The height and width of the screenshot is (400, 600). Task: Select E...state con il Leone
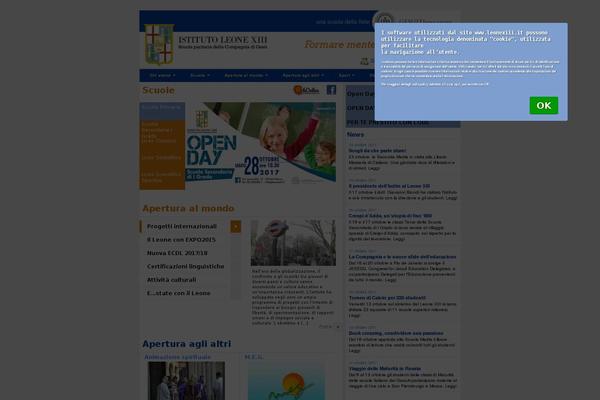(179, 294)
